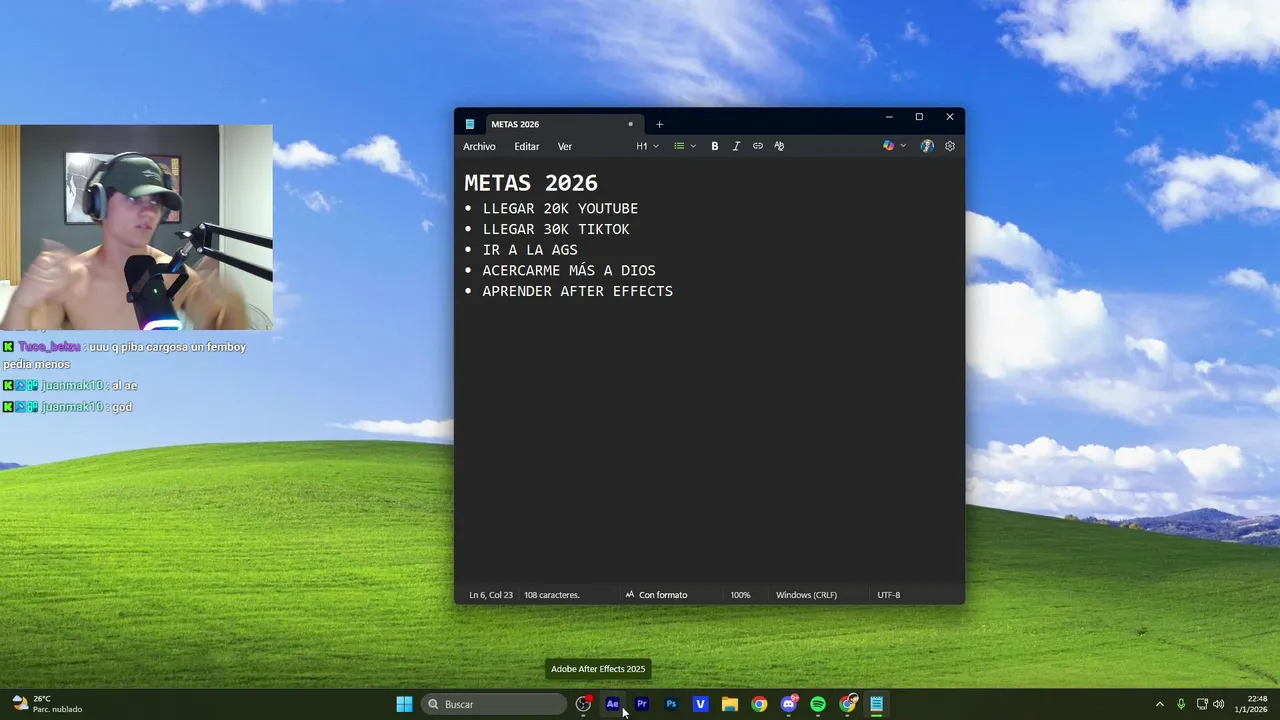Open Discord from the taskbar
1280x720 pixels.
click(x=789, y=704)
